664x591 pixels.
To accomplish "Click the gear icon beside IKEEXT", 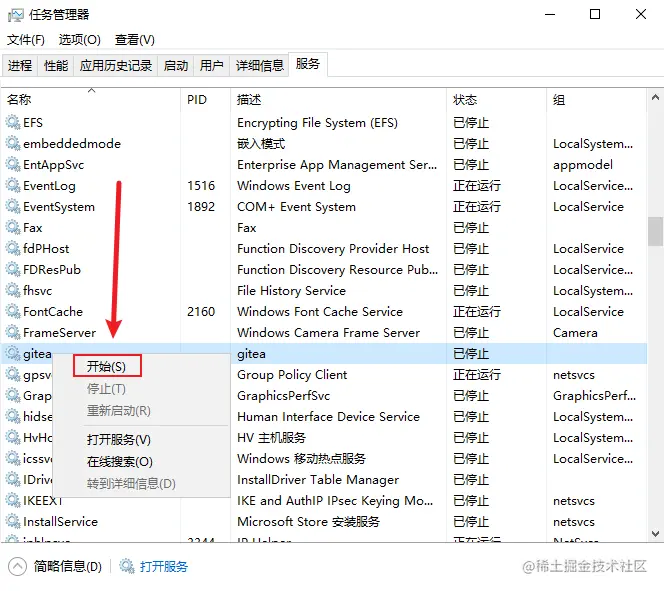I will point(13,501).
